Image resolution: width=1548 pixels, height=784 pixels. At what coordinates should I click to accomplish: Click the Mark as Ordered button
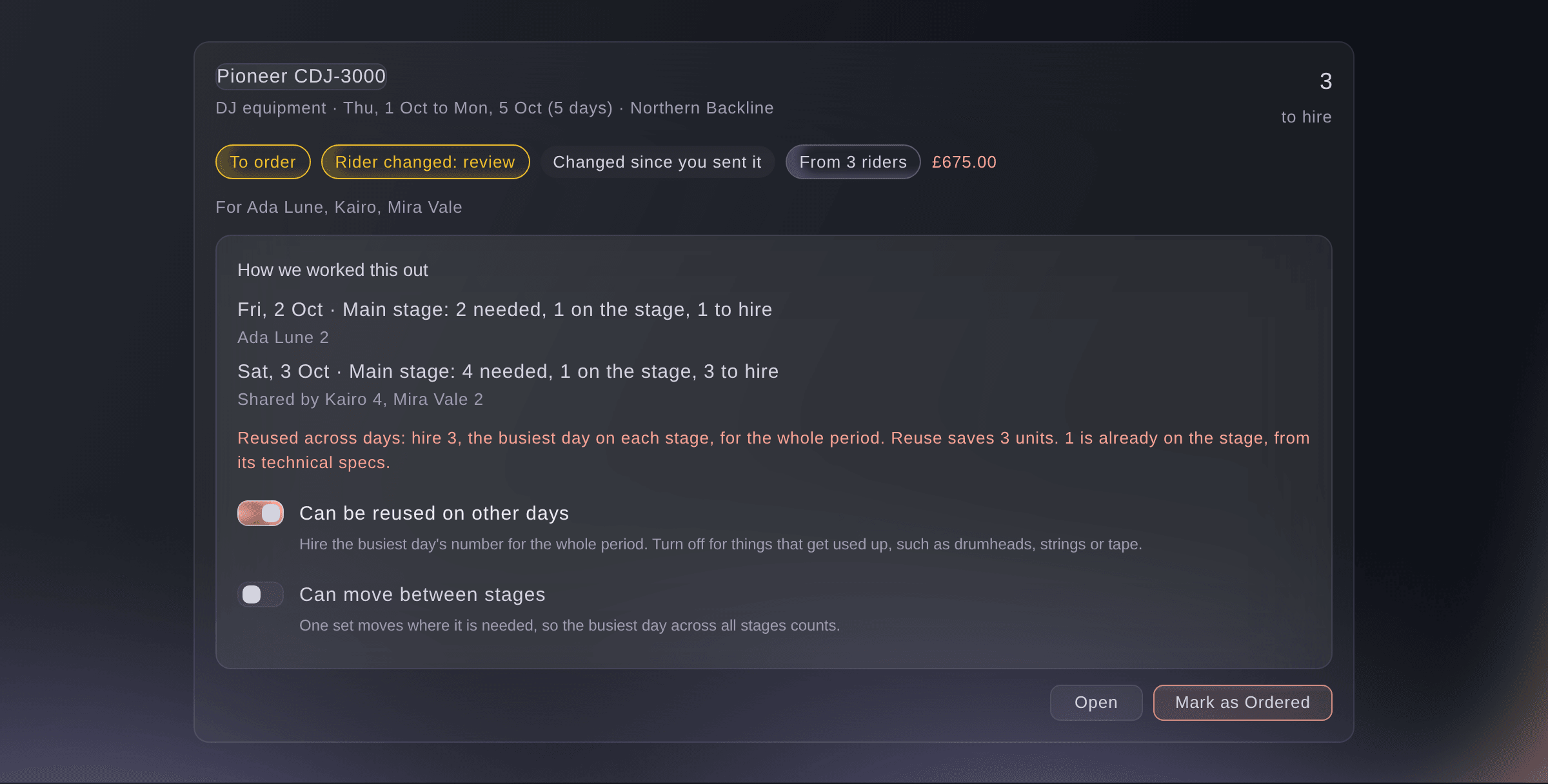tap(1242, 703)
